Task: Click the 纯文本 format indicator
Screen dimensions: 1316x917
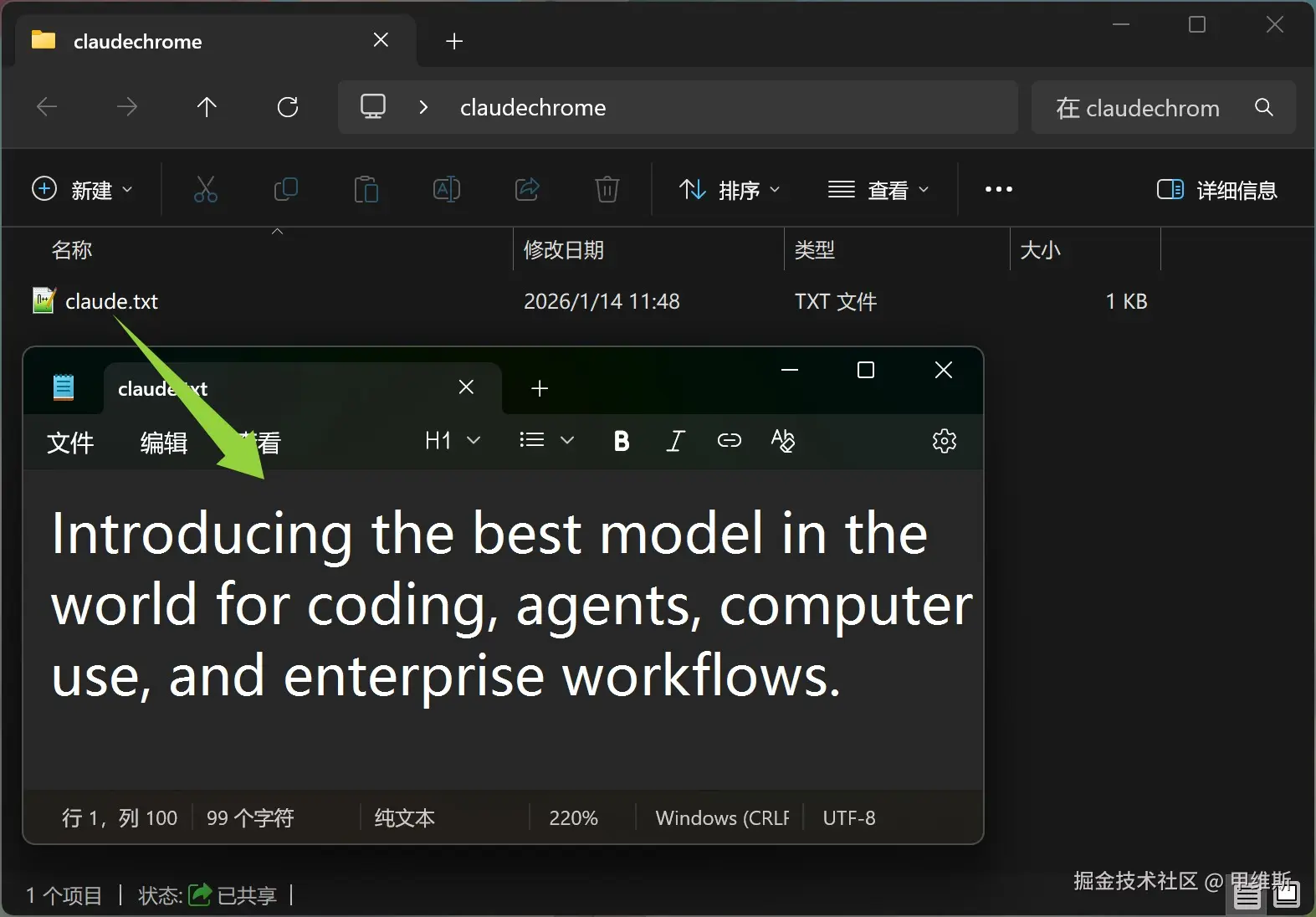Action: pyautogui.click(x=405, y=817)
